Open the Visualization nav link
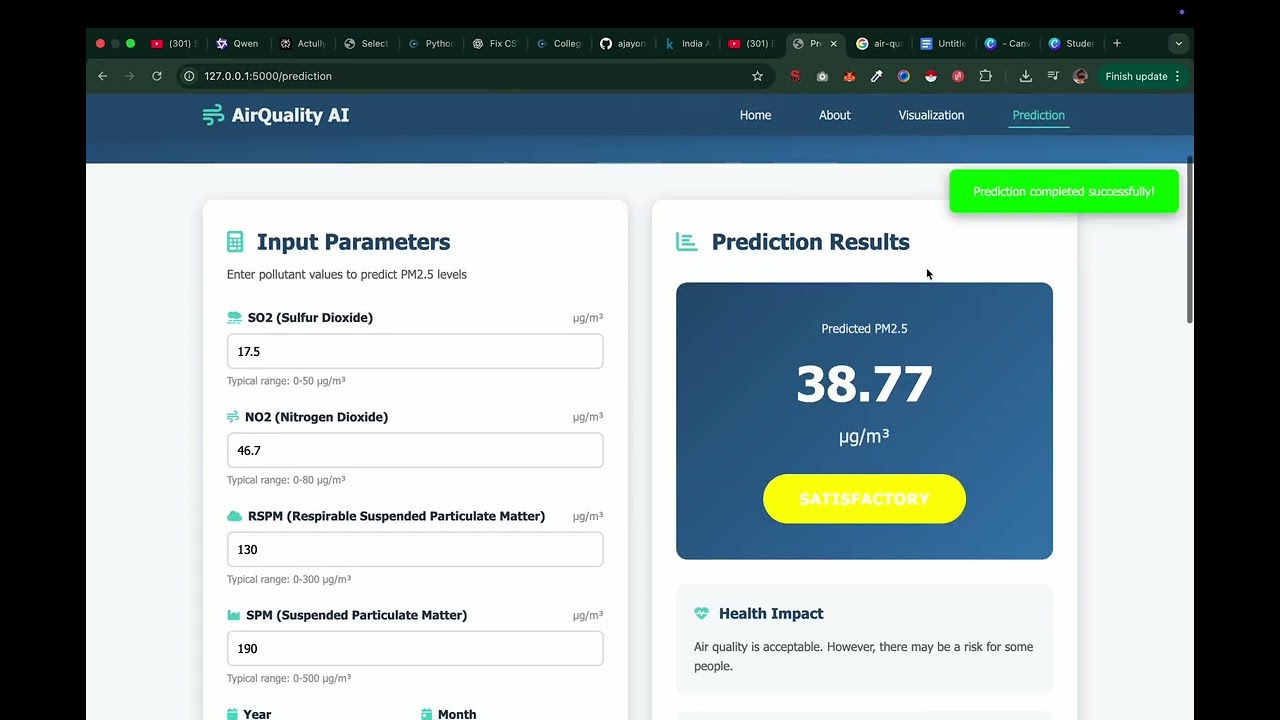 [x=931, y=115]
